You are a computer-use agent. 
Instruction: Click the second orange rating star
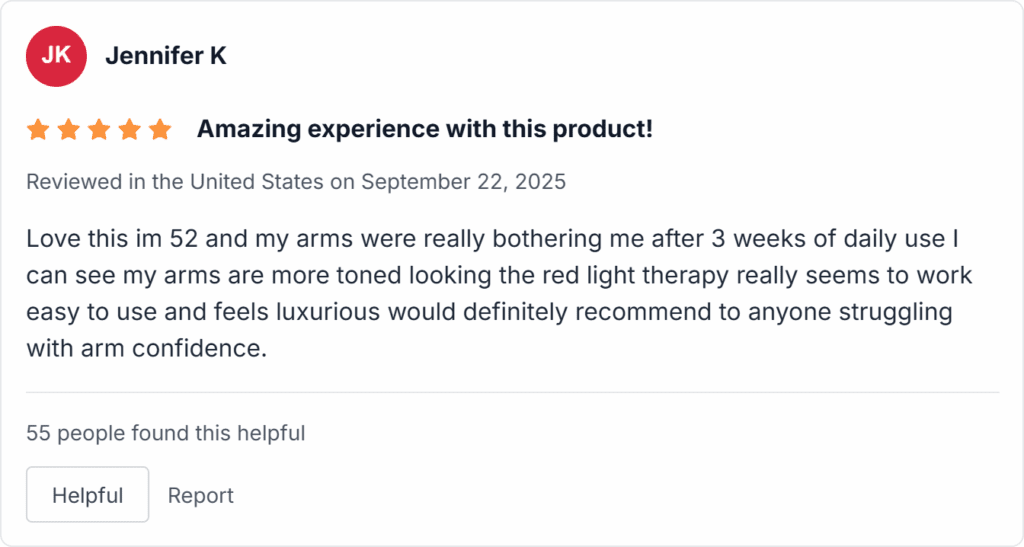[69, 129]
